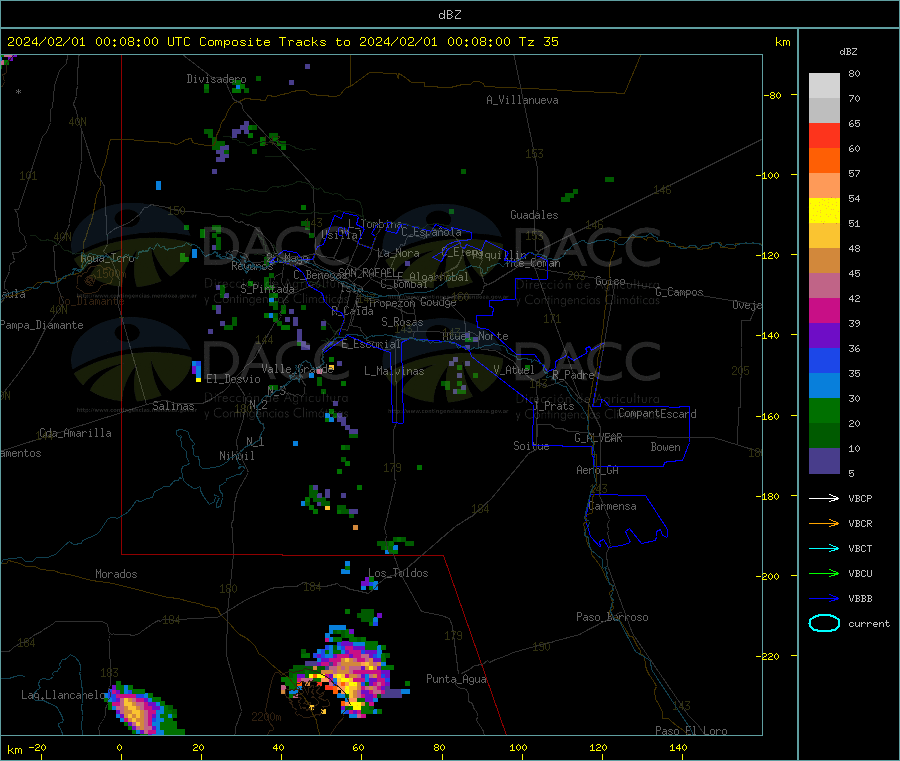Click the blue VBBB arrow legend symbol
This screenshot has height=761, width=900.
tap(824, 599)
